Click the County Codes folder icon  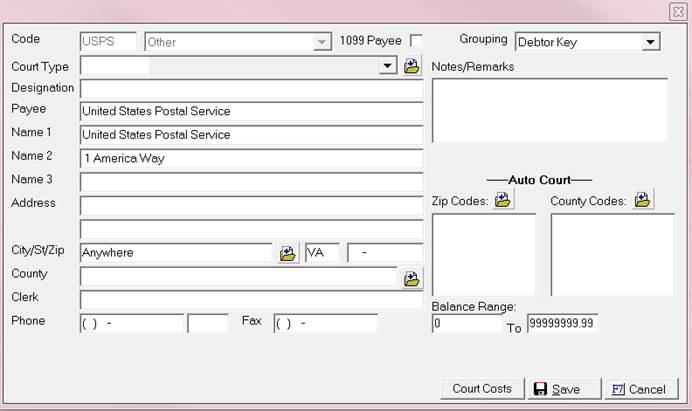(x=642, y=200)
